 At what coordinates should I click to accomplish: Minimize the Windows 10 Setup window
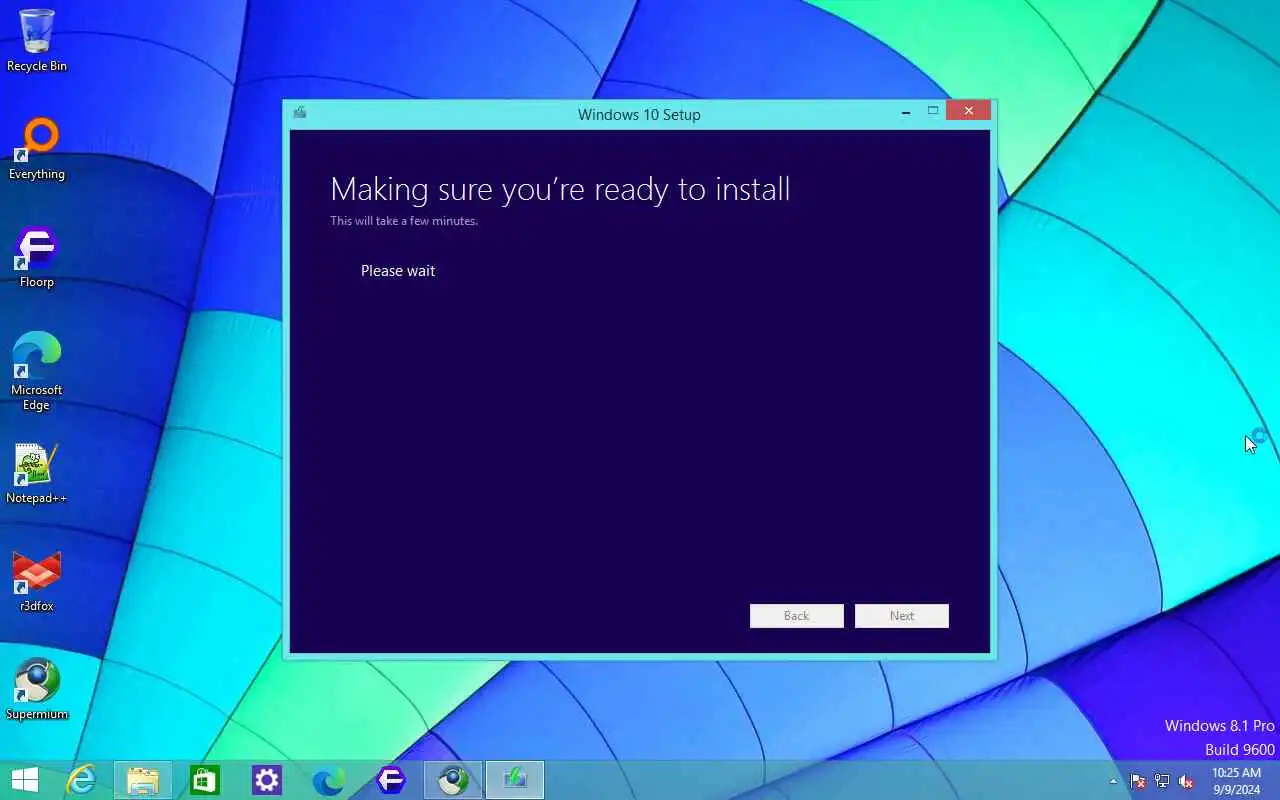[x=906, y=112]
